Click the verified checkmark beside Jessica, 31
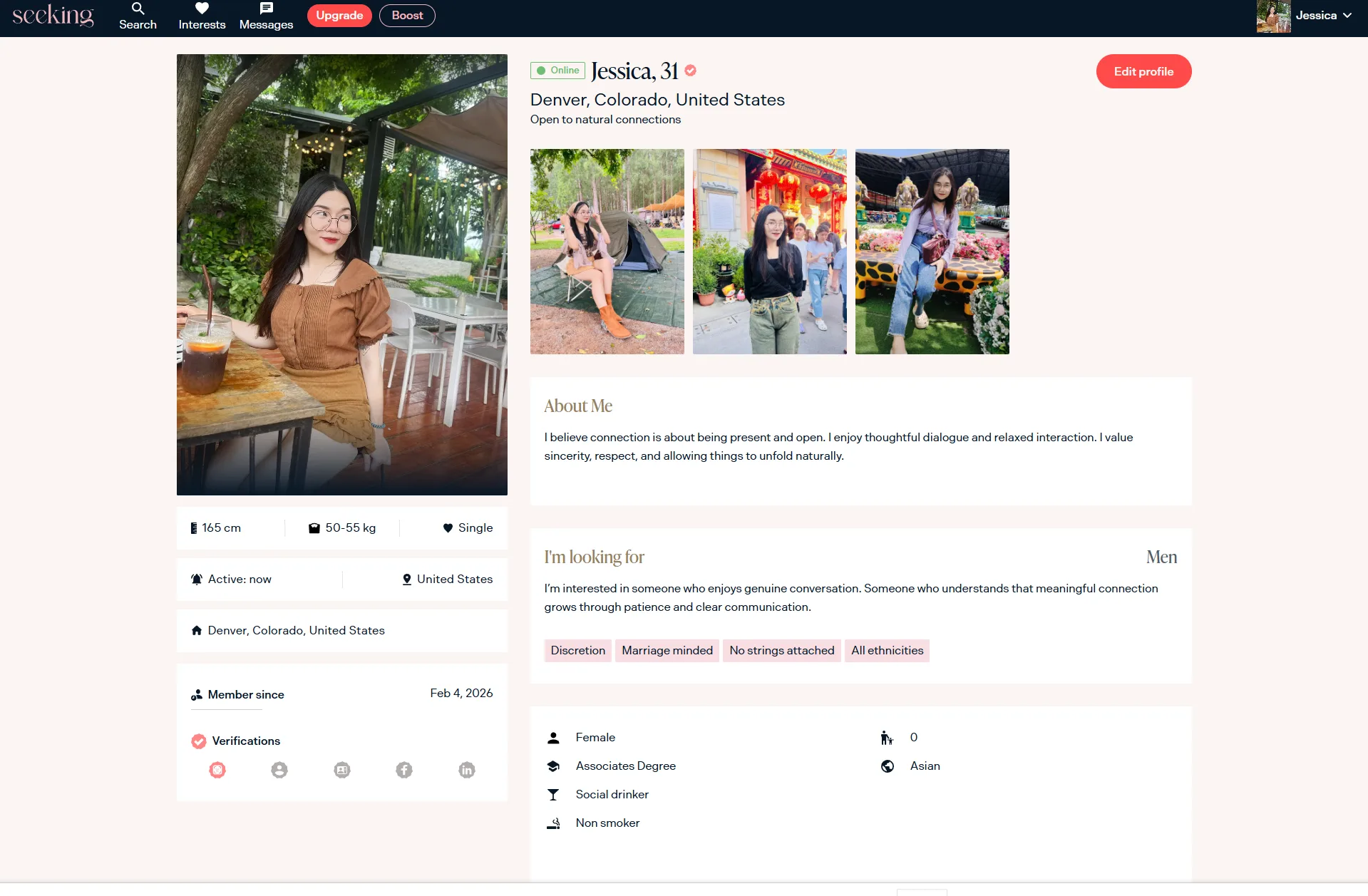This screenshot has width=1368, height=896. point(690,71)
